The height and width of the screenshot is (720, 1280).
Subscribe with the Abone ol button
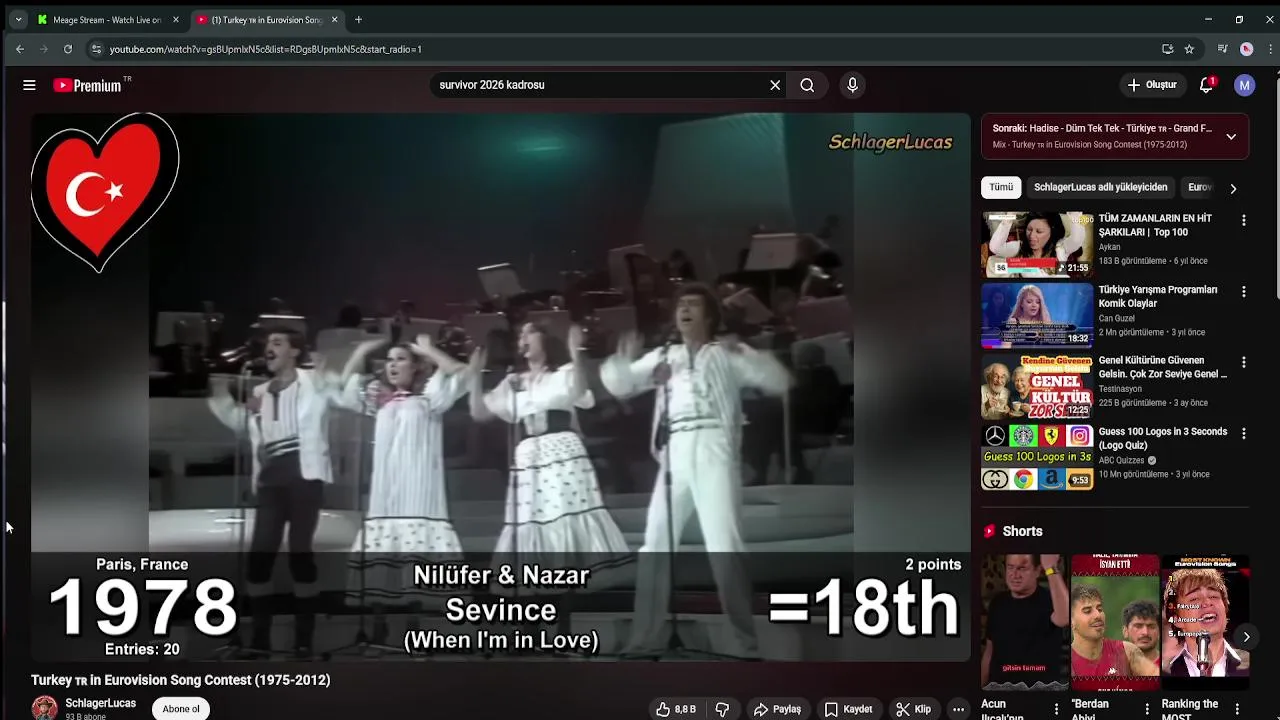pos(181,709)
